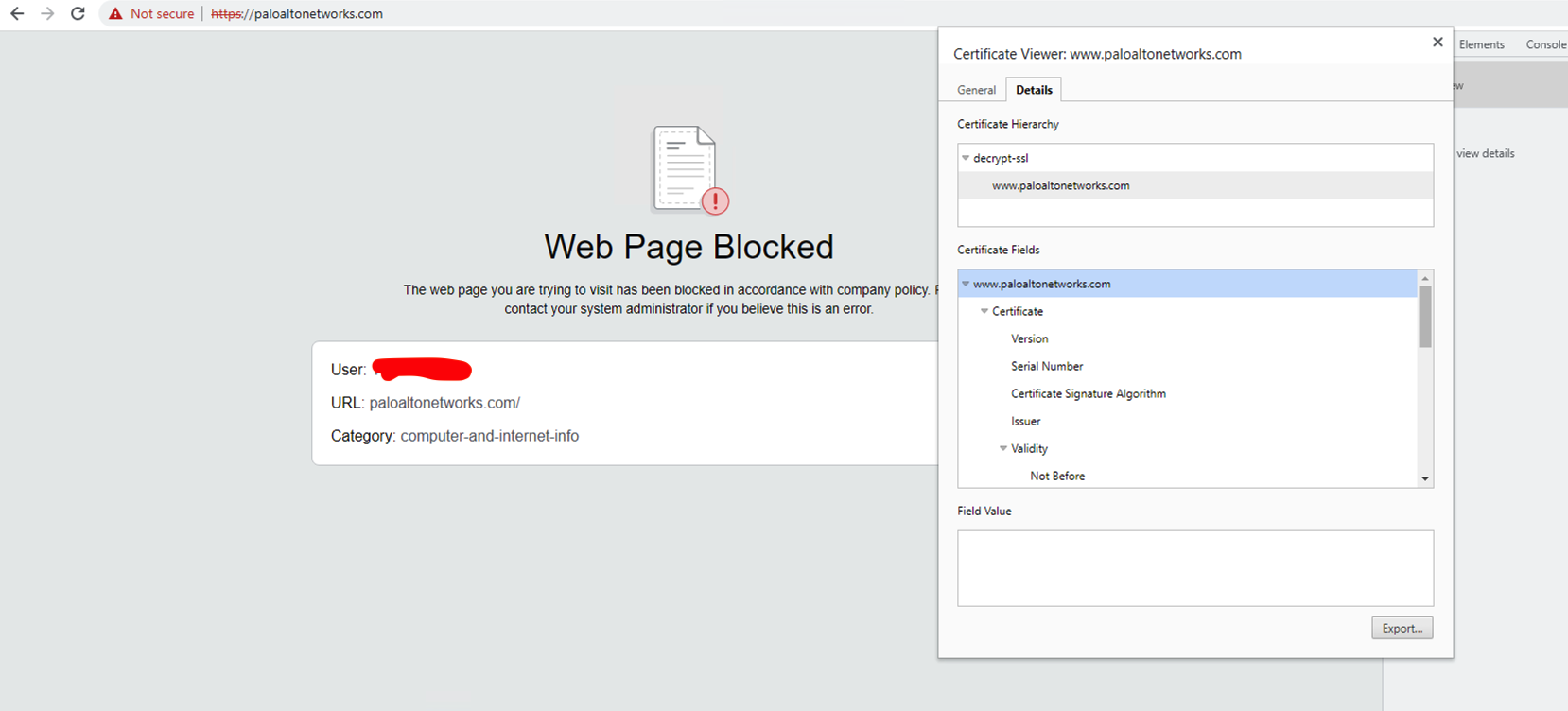Click the Not secure warning triangle icon
The width and height of the screenshot is (1568, 711).
(115, 13)
